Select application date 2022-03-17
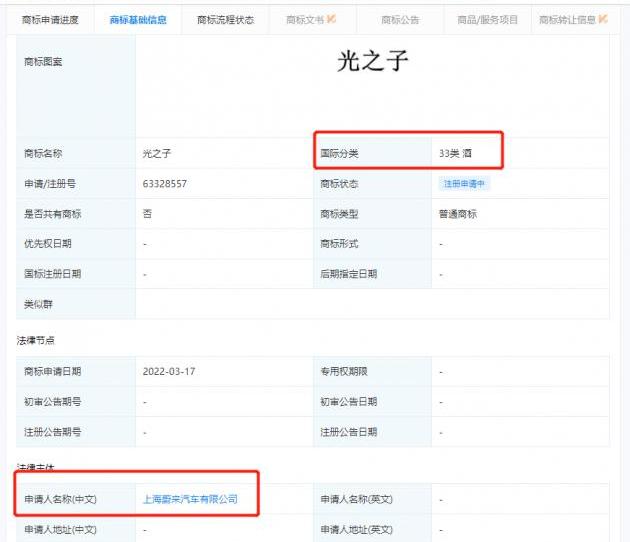This screenshot has height=542, width=630. point(169,371)
